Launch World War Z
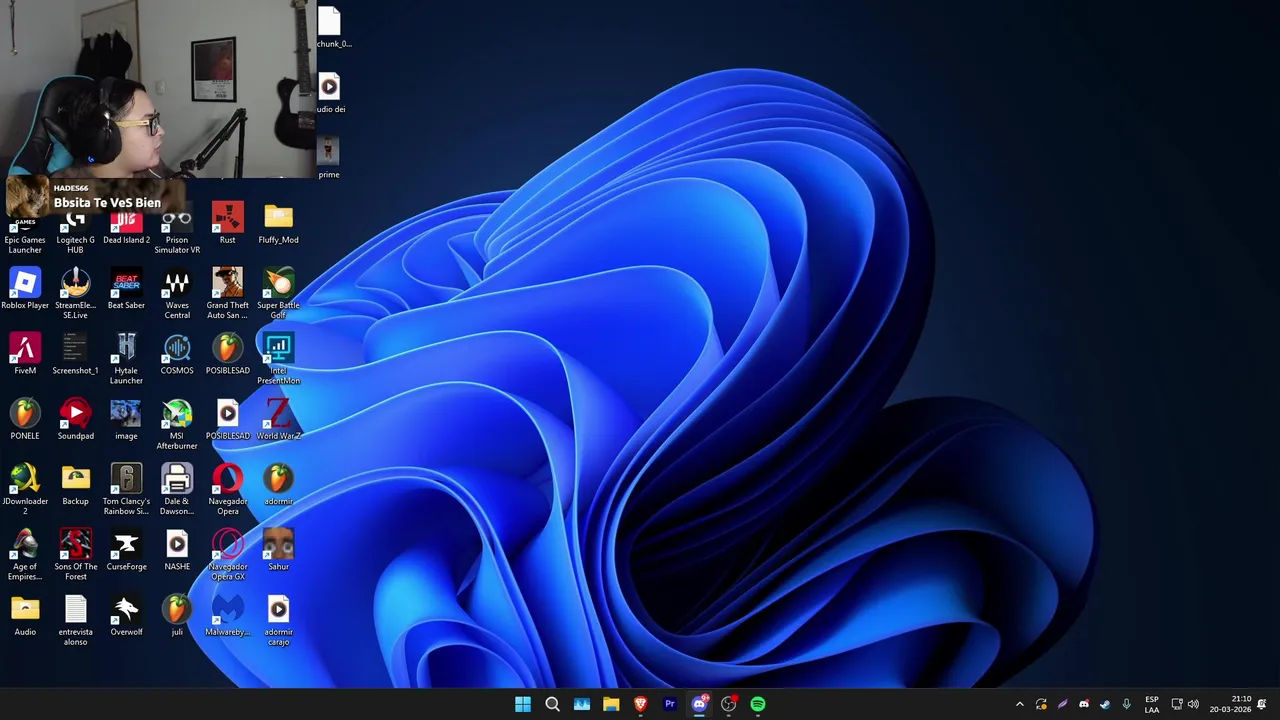Image resolution: width=1280 pixels, height=720 pixels. pyautogui.click(x=278, y=419)
